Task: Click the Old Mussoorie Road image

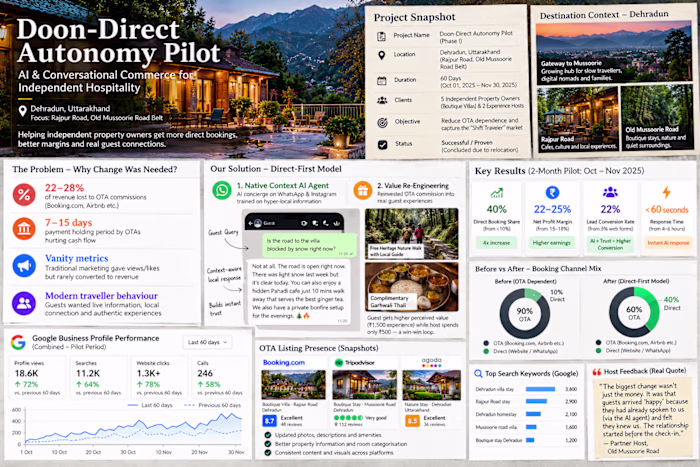Action: coord(657,118)
